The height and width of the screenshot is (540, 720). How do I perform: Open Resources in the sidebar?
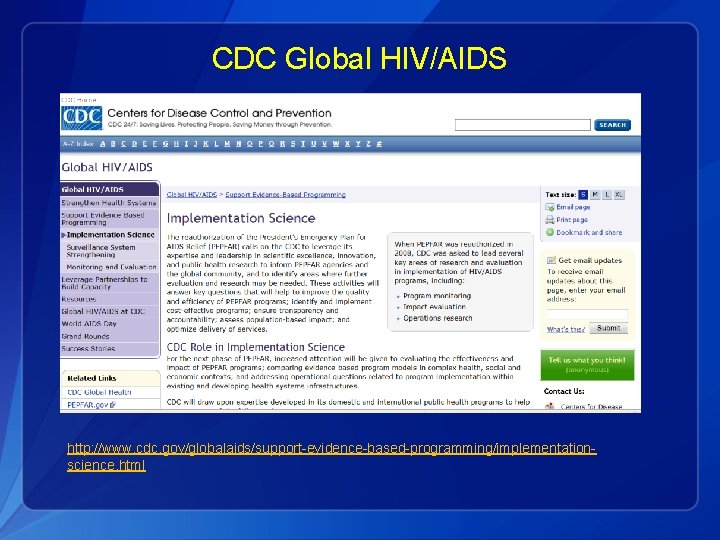coord(109,299)
